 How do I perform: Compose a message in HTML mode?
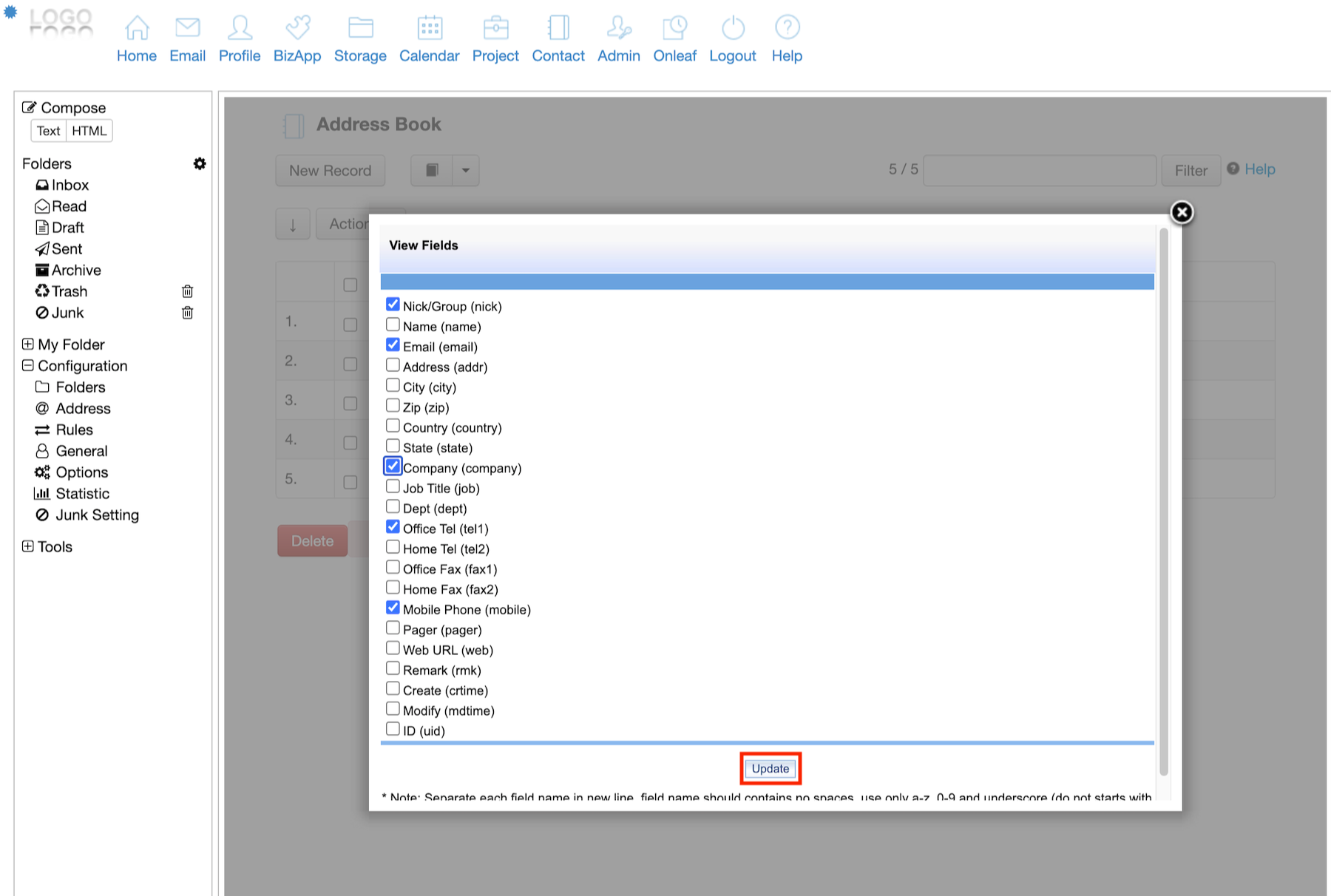click(x=89, y=131)
